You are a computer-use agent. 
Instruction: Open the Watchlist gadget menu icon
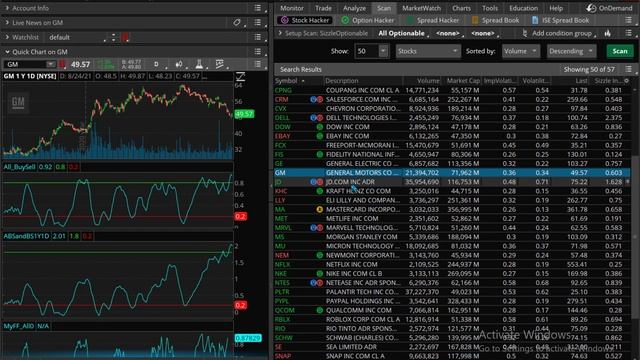pyautogui.click(x=258, y=37)
